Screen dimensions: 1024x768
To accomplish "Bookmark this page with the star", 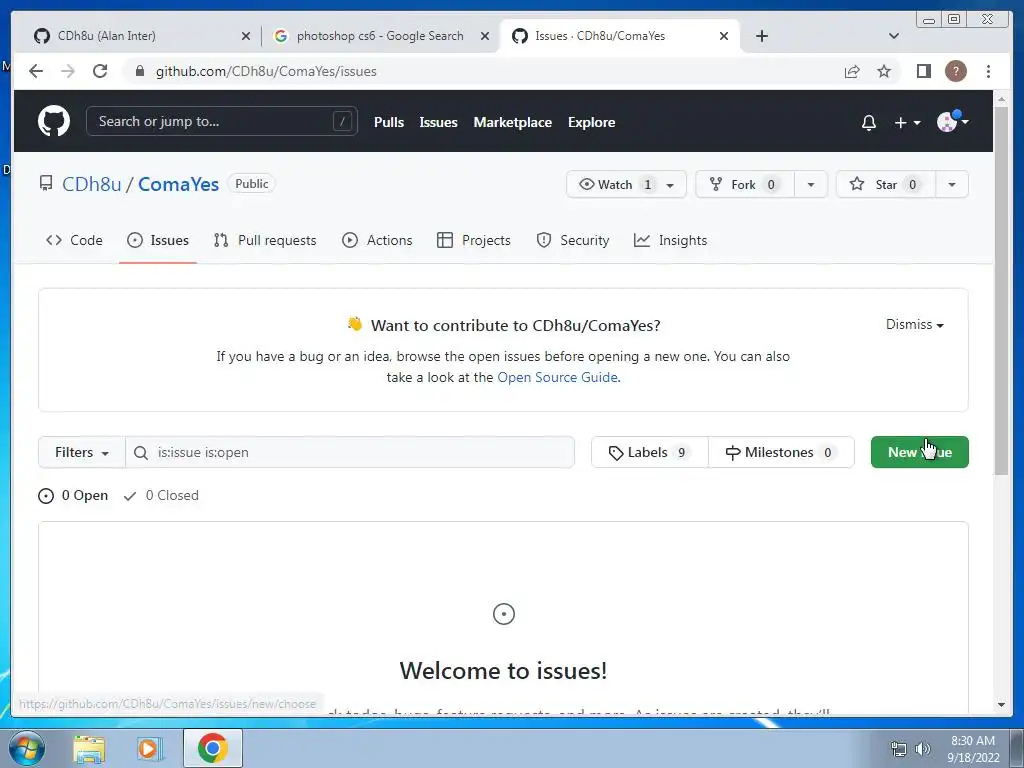I will click(884, 71).
